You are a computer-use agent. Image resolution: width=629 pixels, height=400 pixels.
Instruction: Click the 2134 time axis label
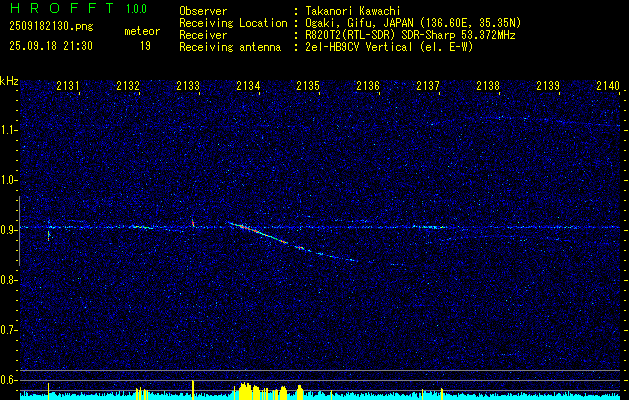pos(248,85)
